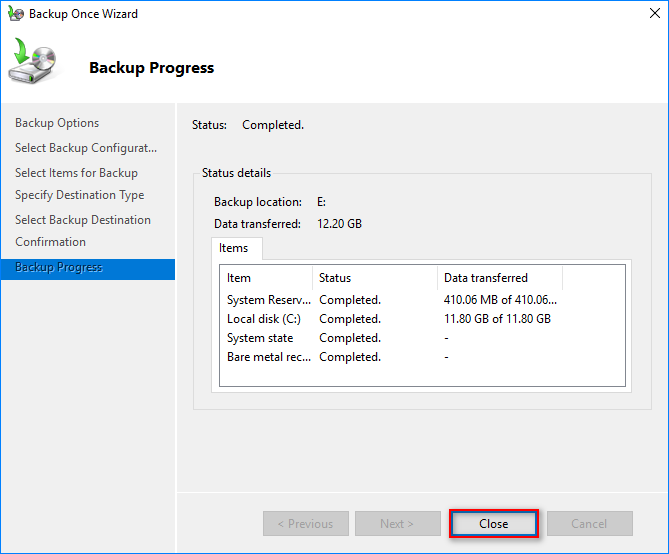Click the Previous button
The width and height of the screenshot is (669, 554).
click(x=305, y=523)
